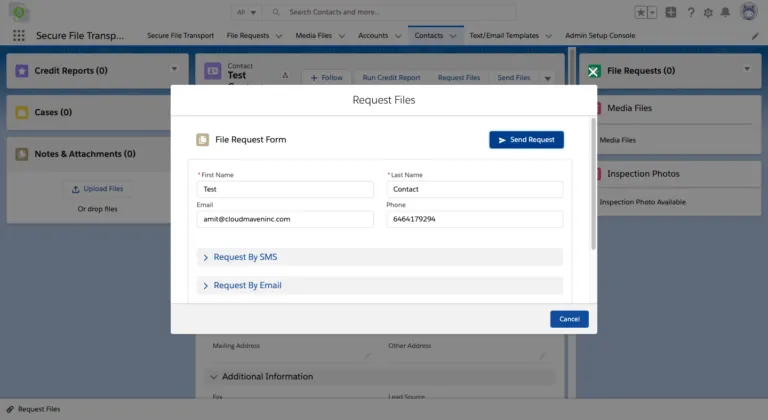768x420 pixels.
Task: Switch to the Secure File Transport tab
Action: pyautogui.click(x=180, y=36)
